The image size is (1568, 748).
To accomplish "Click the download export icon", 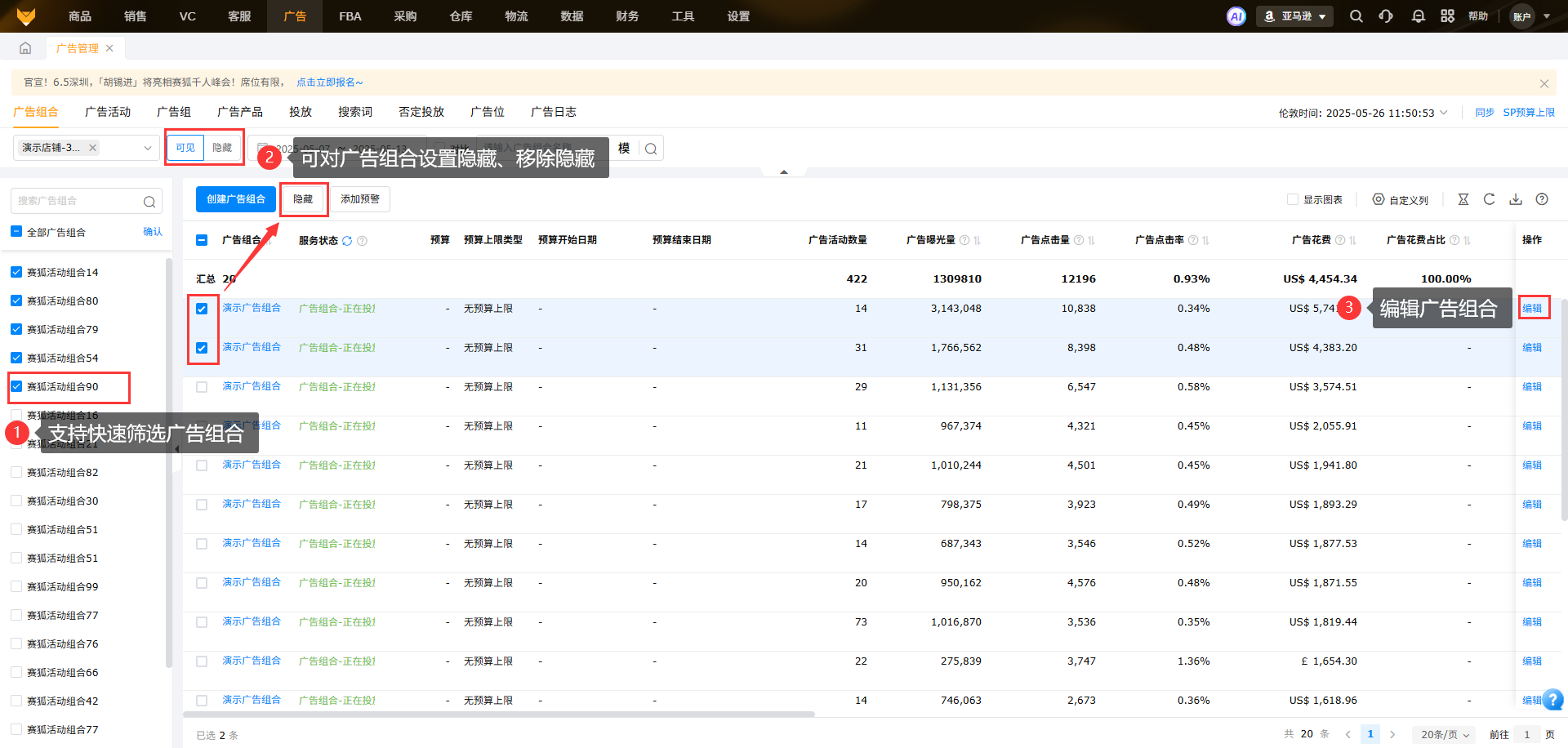I will click(x=1515, y=199).
